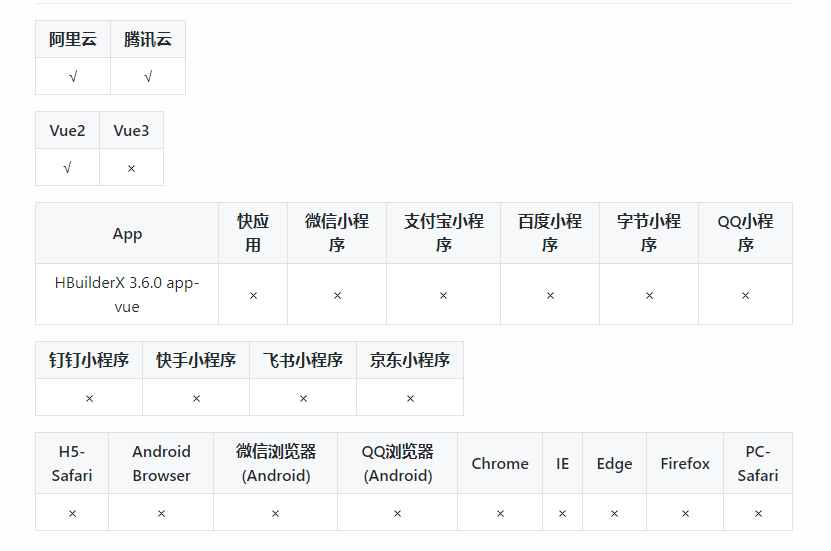Click the HBuilderX 3.6.0 app-vue cell
Viewport: 831px width, 551px height.
click(x=127, y=294)
